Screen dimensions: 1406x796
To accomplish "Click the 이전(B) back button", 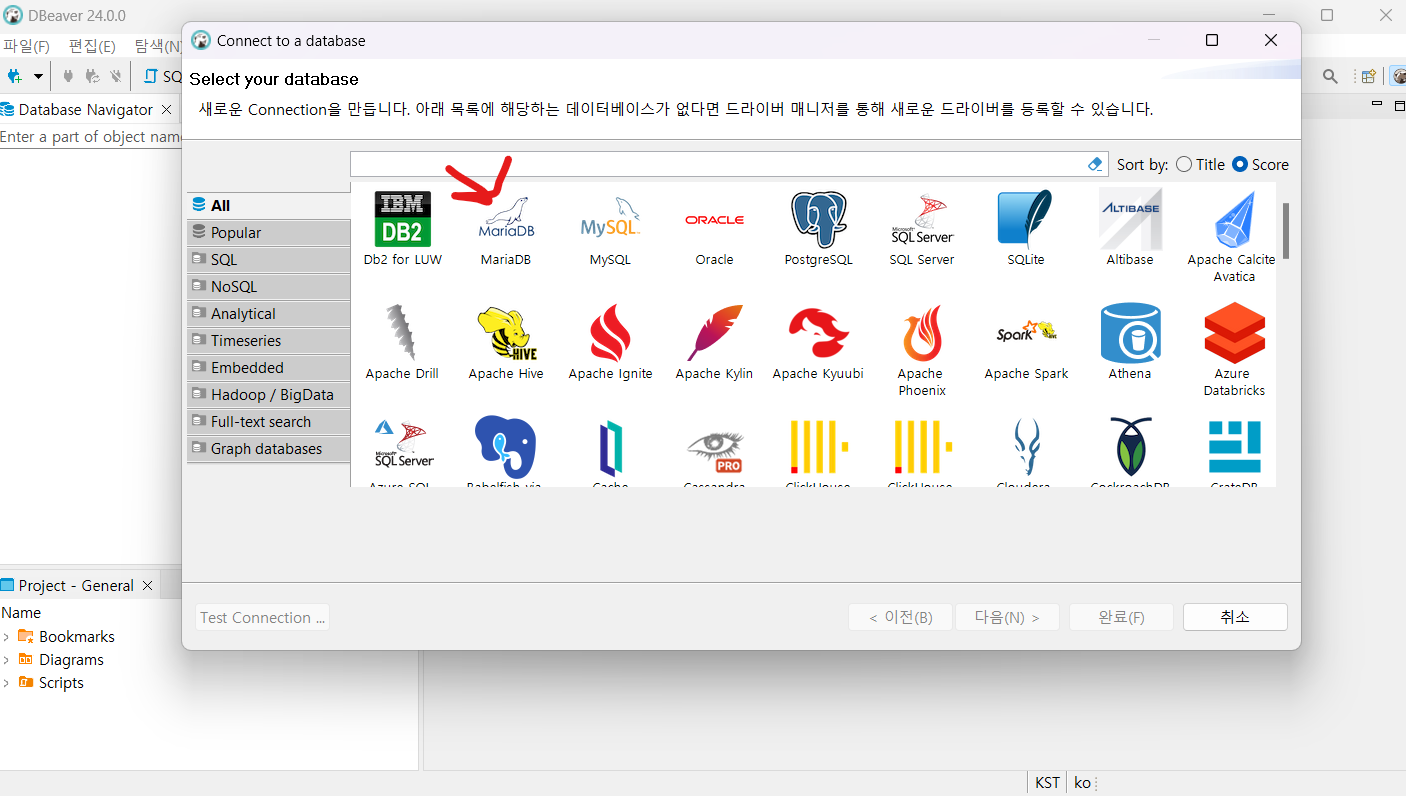I will click(x=900, y=617).
